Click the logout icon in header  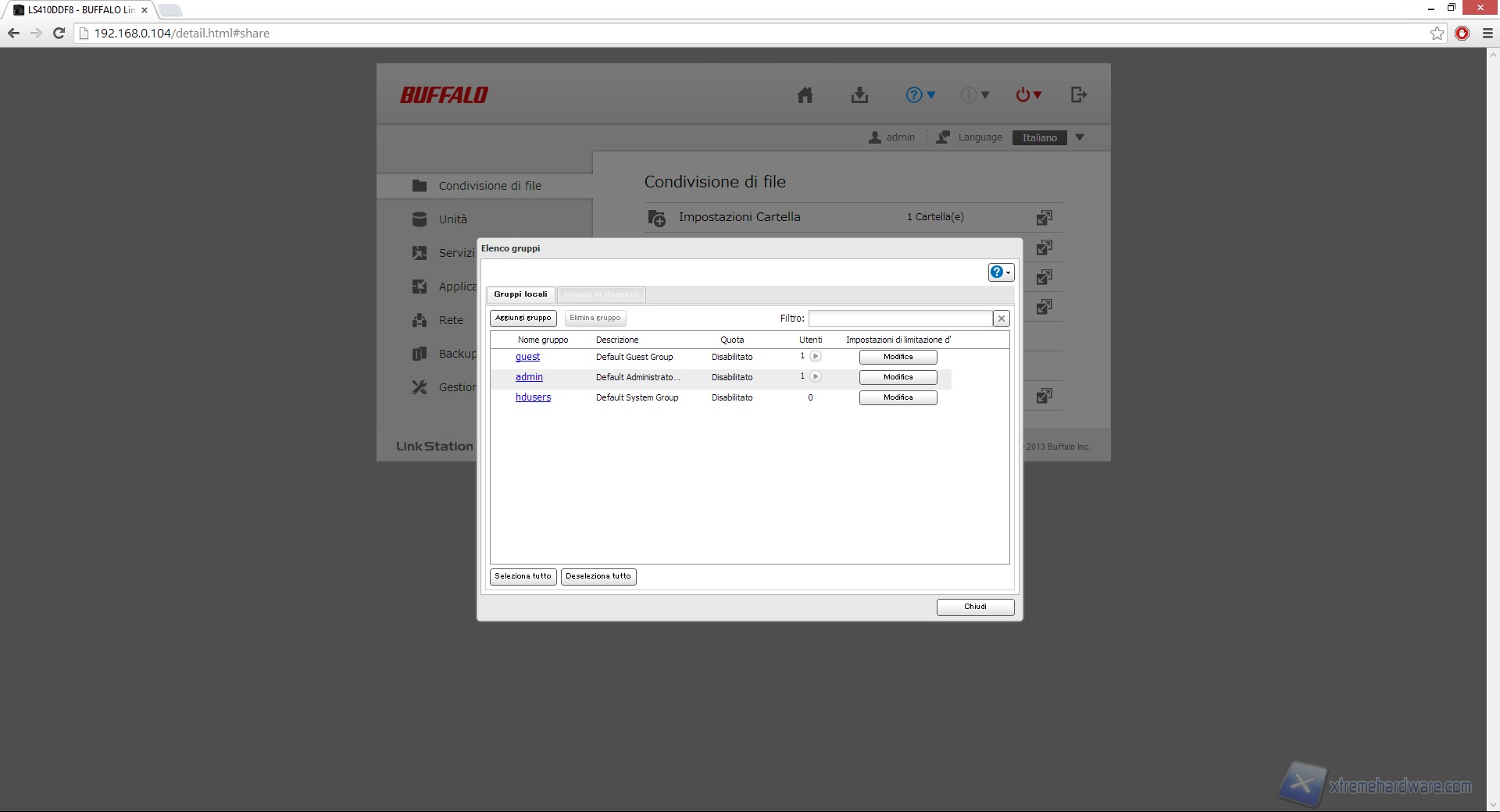[x=1078, y=95]
